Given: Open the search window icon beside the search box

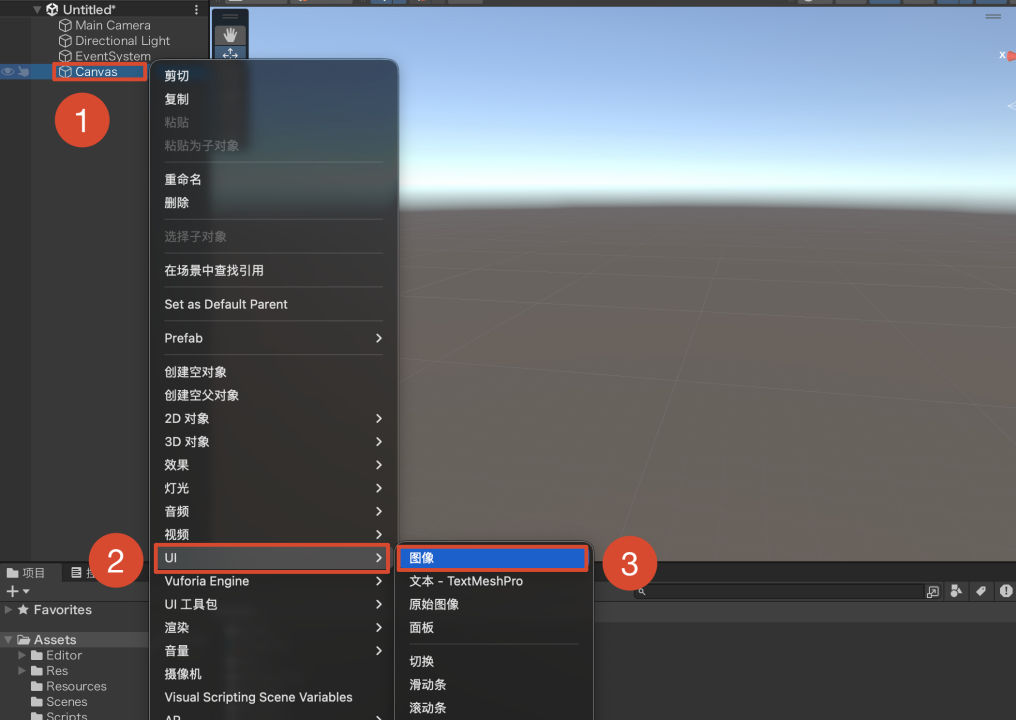Looking at the screenshot, I should tap(933, 591).
